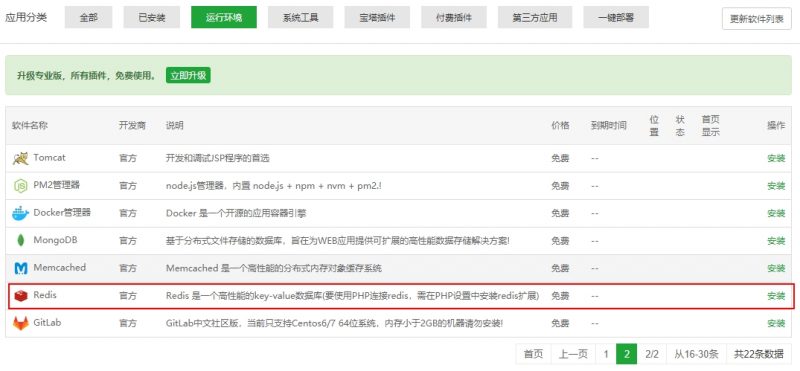
Task: Click the Memcached M icon
Action: 20,268
